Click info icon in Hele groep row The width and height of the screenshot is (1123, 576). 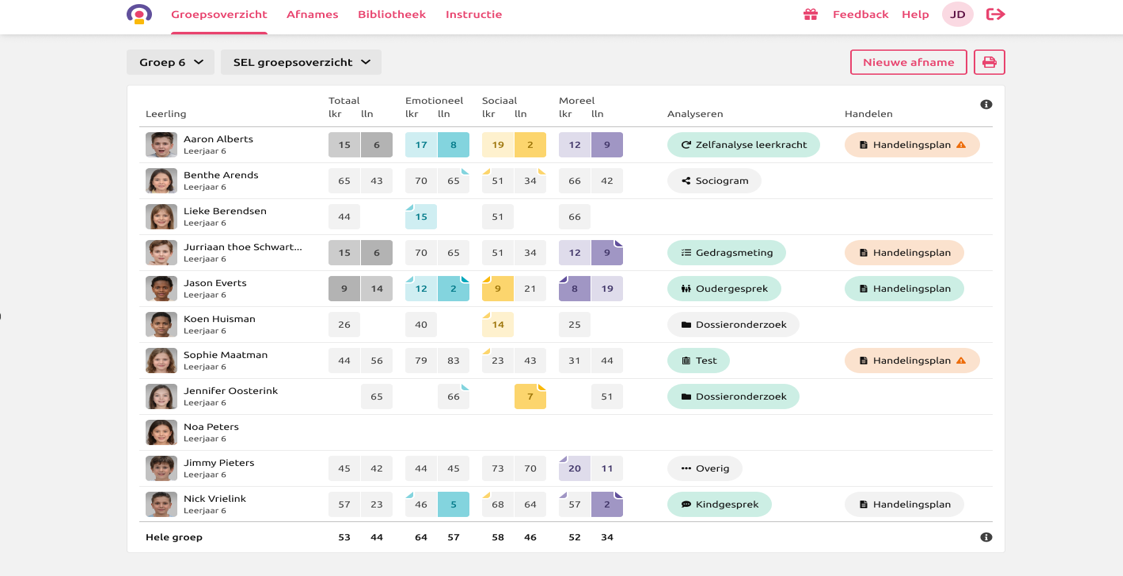coord(986,537)
